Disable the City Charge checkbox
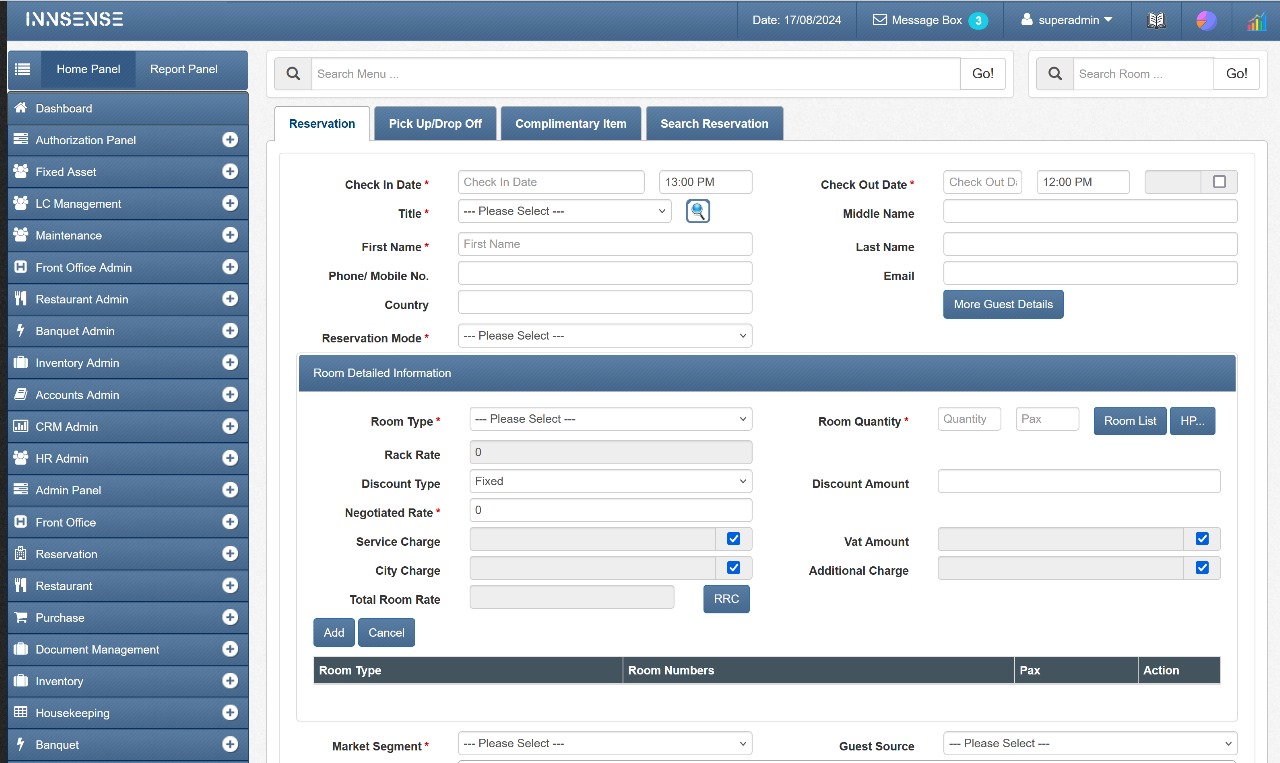Screen dimensions: 1280x763 click(733, 568)
